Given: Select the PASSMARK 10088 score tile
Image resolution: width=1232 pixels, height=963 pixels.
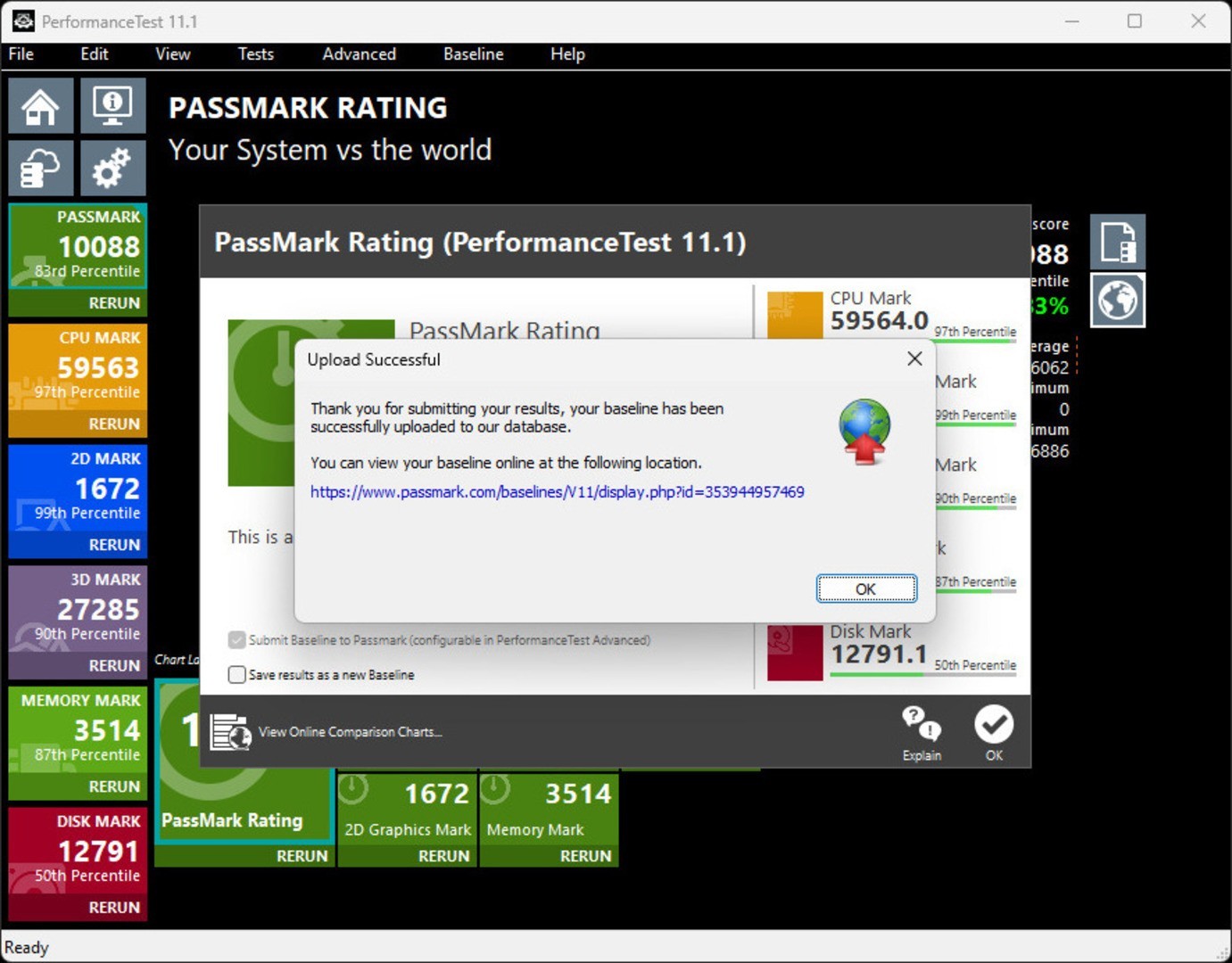Looking at the screenshot, I should (x=78, y=246).
